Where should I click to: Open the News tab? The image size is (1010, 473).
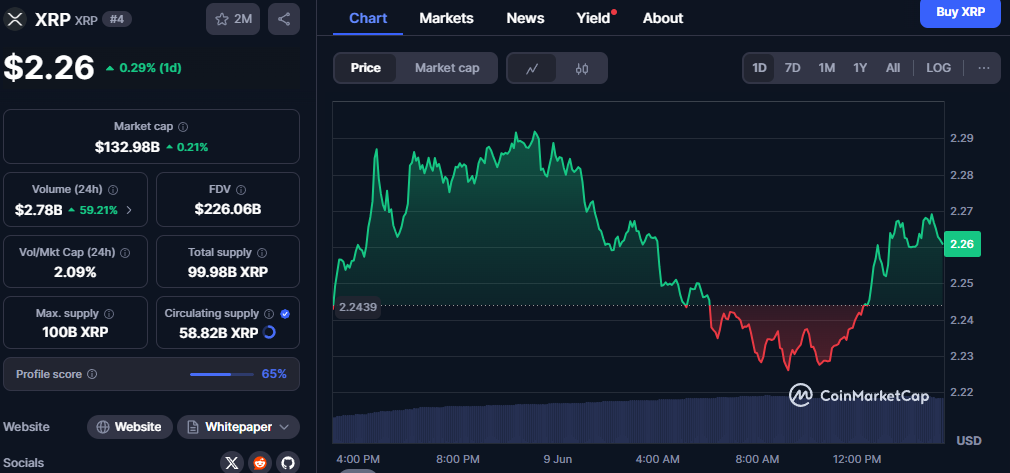coord(525,18)
